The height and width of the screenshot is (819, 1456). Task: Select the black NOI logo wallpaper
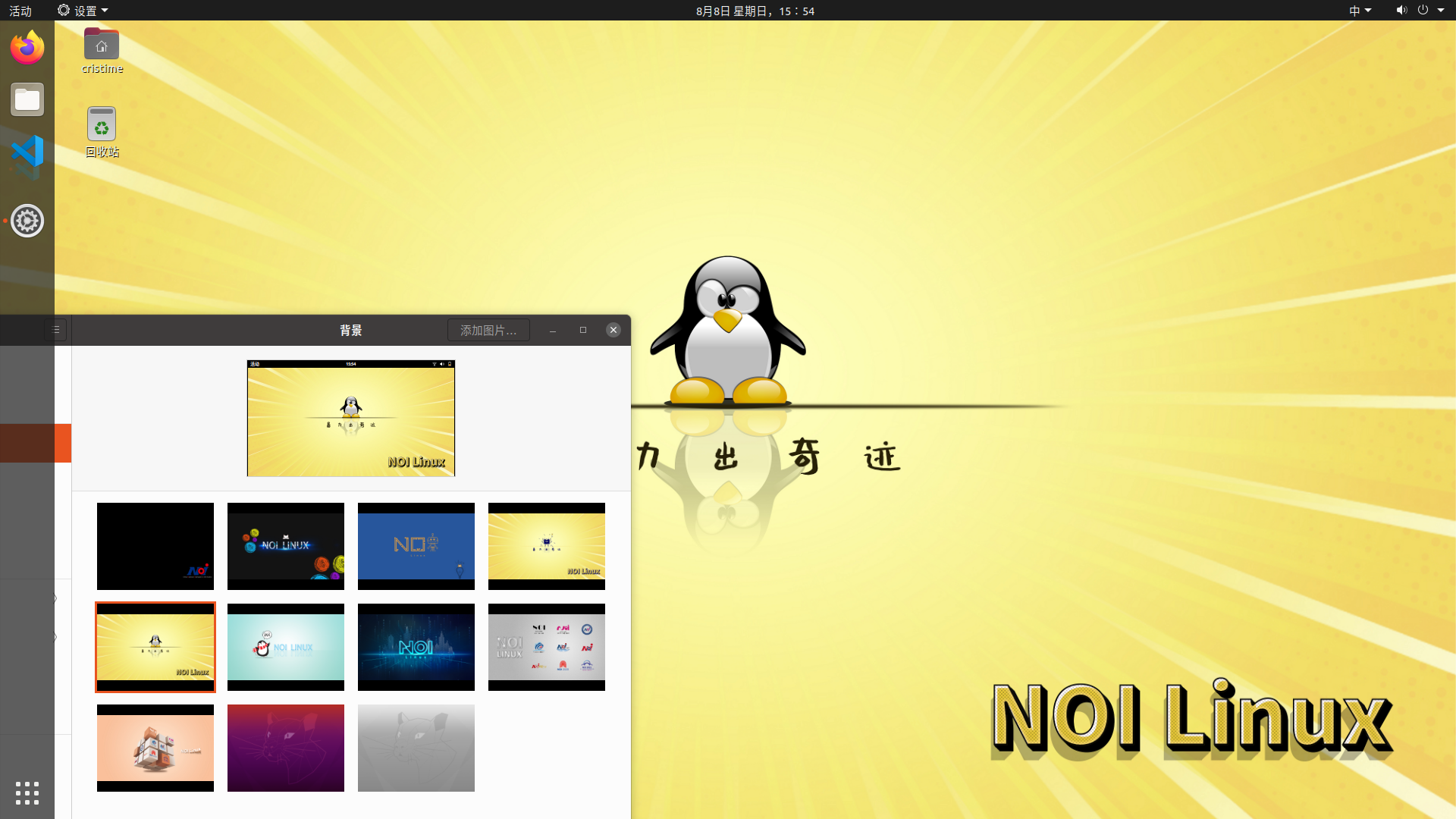tap(155, 546)
